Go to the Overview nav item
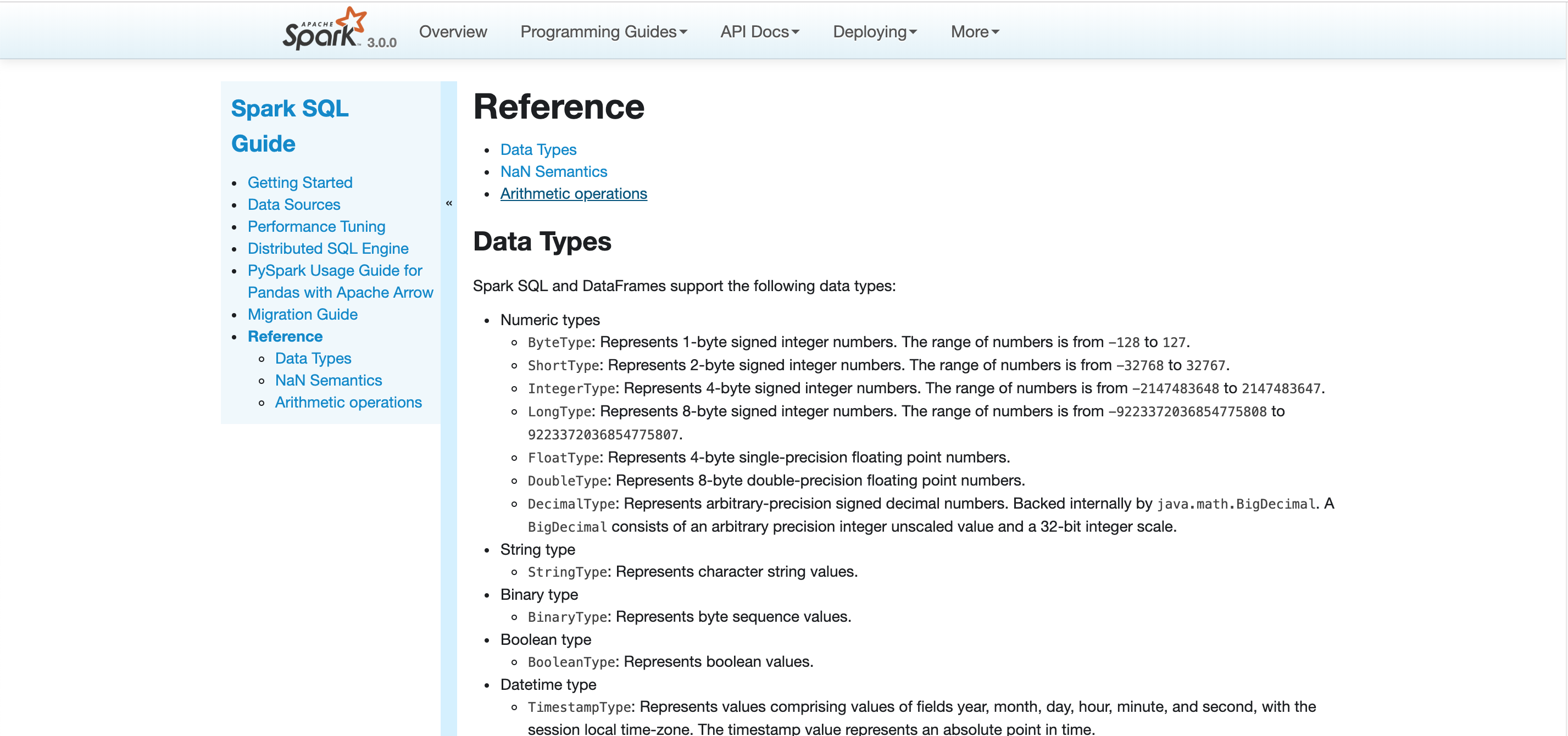 click(x=453, y=32)
